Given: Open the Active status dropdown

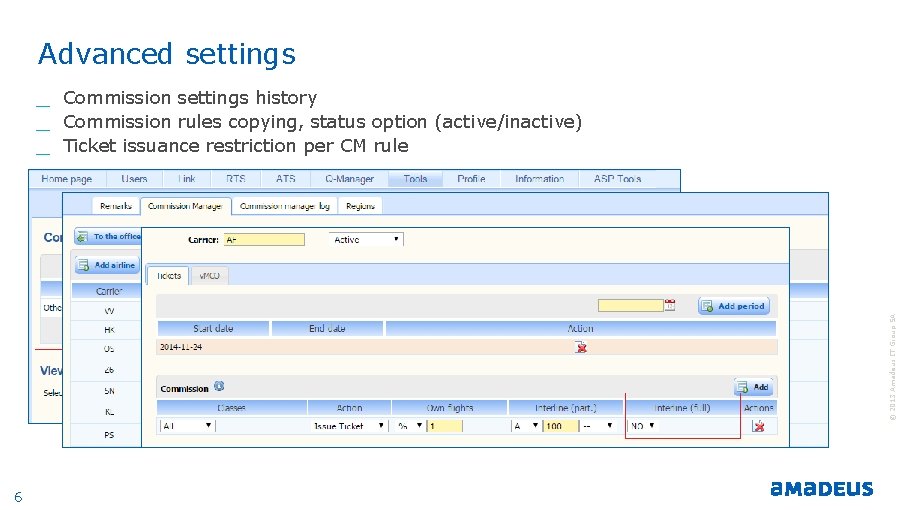Looking at the screenshot, I should coord(366,239).
